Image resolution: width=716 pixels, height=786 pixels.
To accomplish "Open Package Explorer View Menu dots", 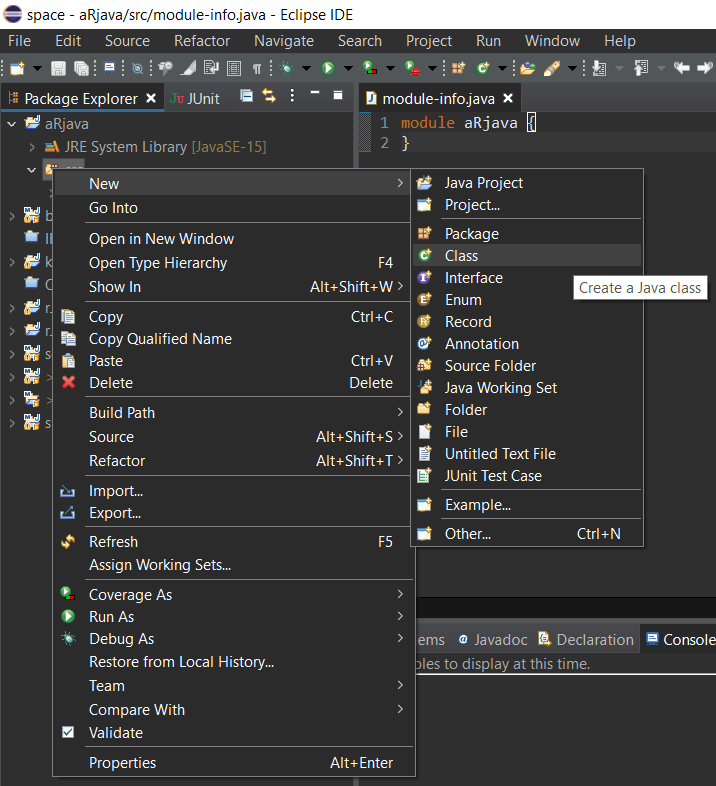I will pyautogui.click(x=292, y=95).
